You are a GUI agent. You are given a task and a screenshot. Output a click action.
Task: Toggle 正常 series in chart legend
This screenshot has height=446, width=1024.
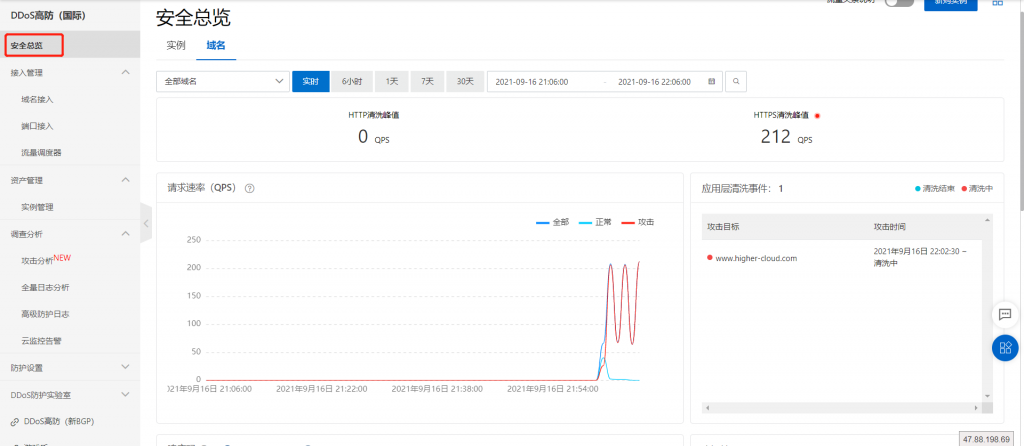[594, 222]
